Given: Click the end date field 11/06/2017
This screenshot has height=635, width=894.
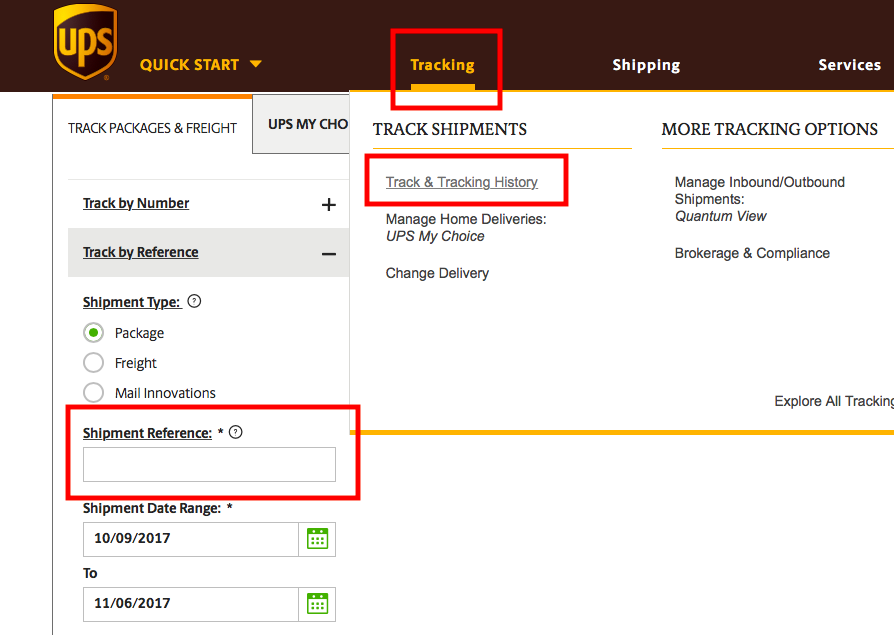Looking at the screenshot, I should pyautogui.click(x=190, y=604).
